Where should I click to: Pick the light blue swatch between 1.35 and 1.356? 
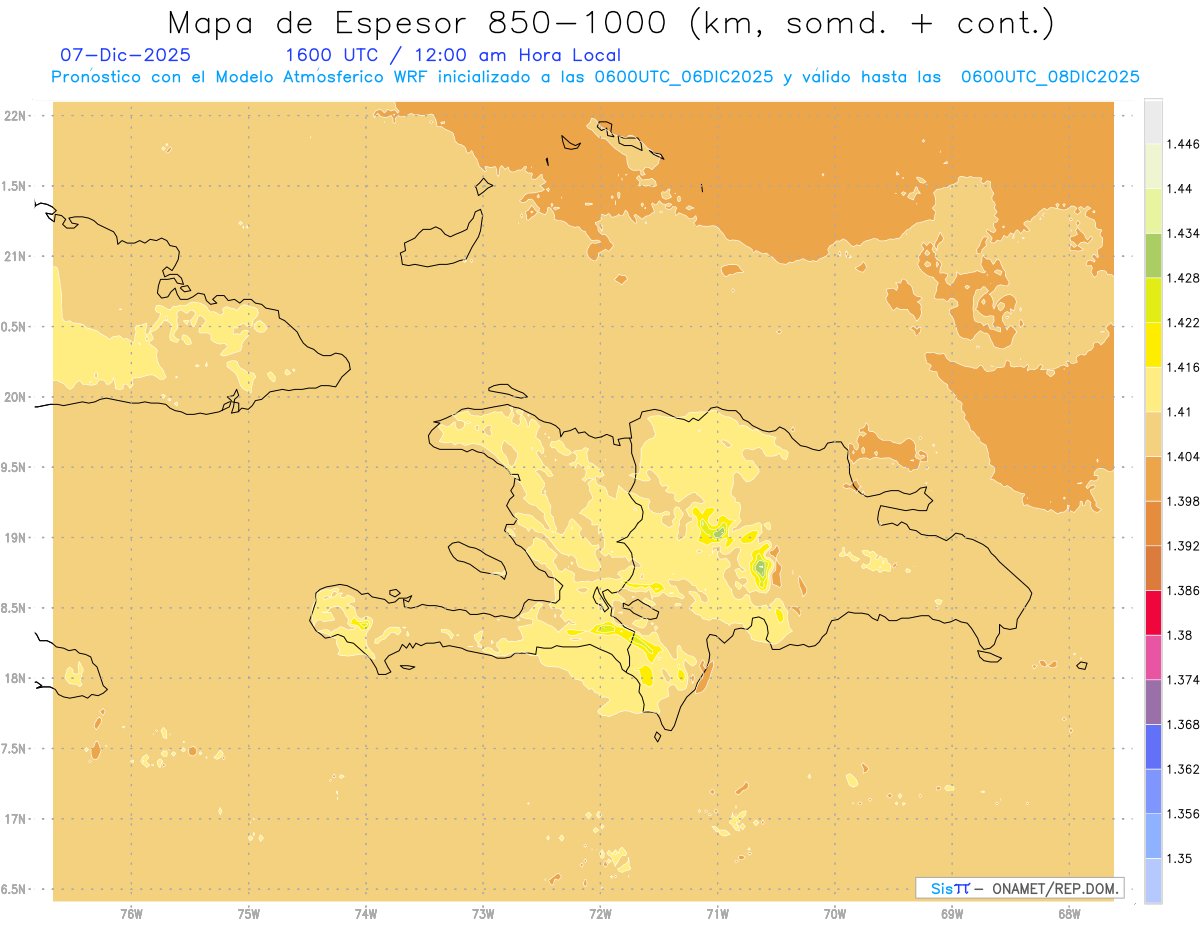click(1153, 835)
